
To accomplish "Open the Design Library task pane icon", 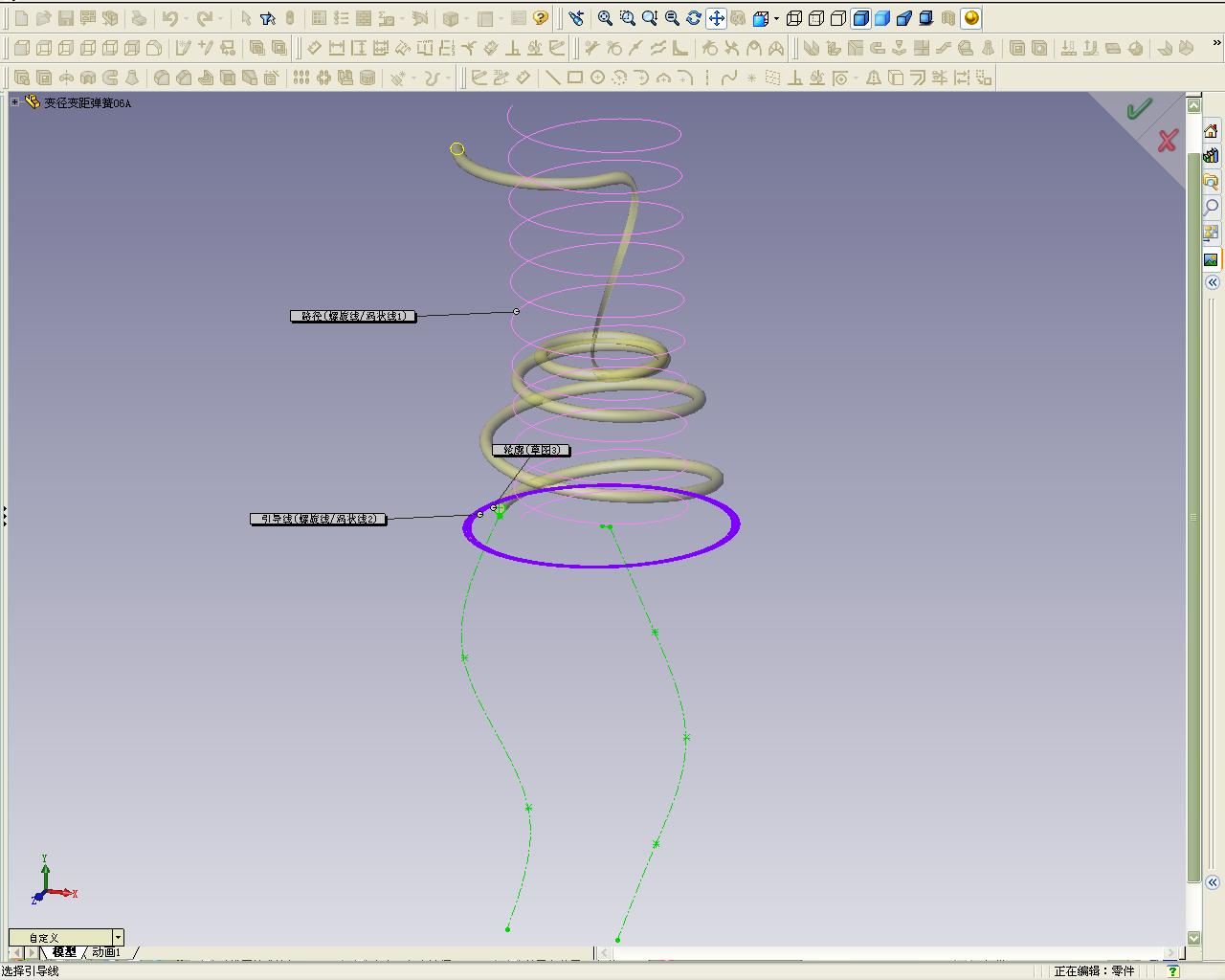I will click(x=1211, y=156).
